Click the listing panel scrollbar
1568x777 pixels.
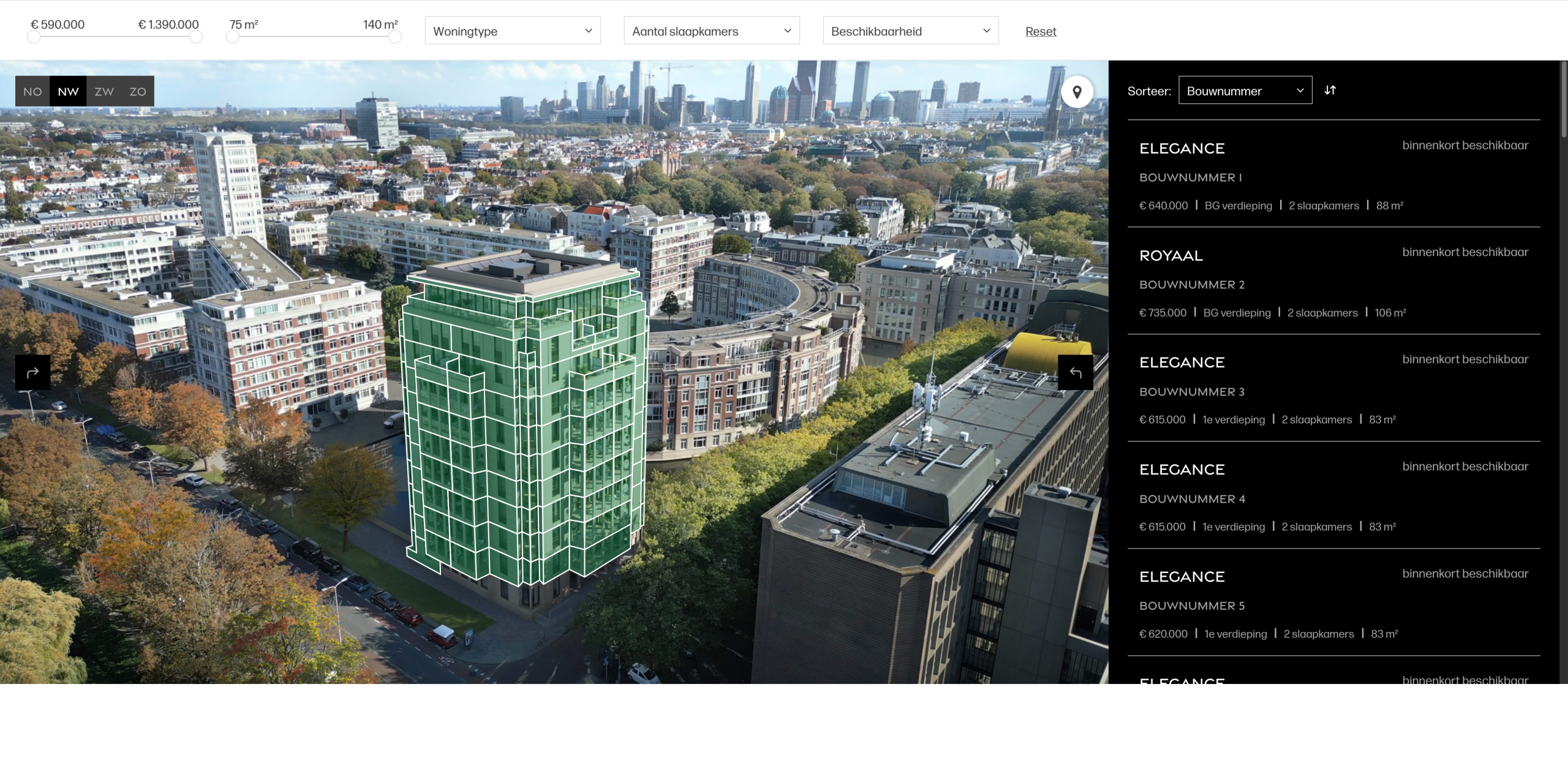(1563, 98)
